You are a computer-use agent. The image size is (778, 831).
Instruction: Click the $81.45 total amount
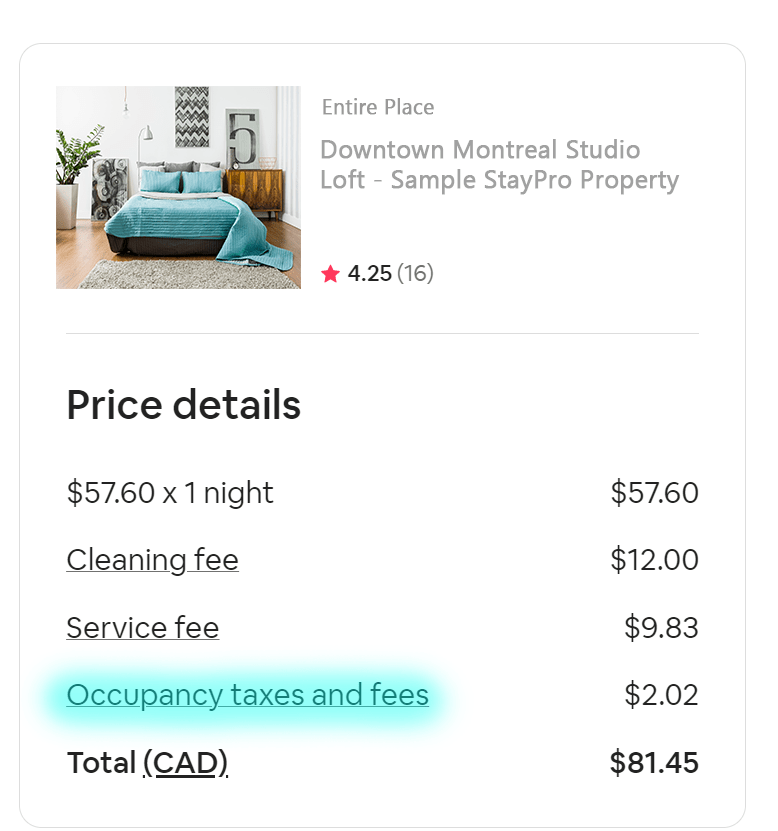pos(654,763)
